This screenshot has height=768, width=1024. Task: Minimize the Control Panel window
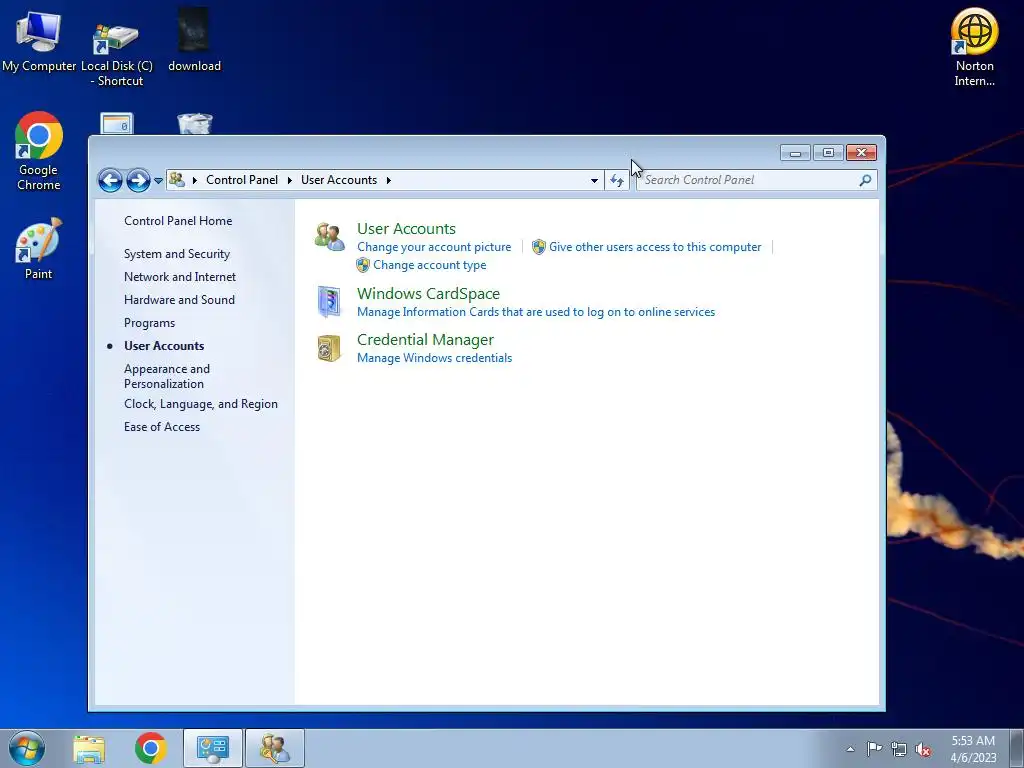(x=795, y=153)
